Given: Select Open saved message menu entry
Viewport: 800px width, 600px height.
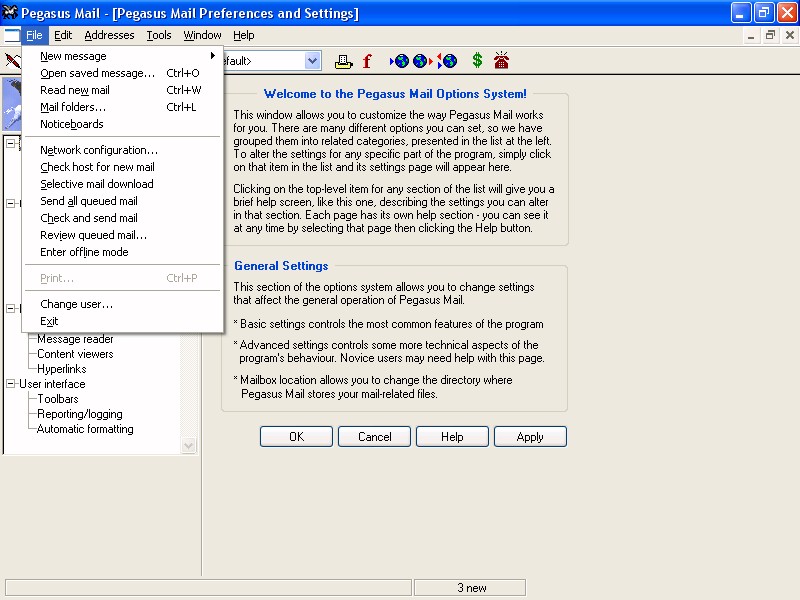Looking at the screenshot, I should (x=122, y=73).
